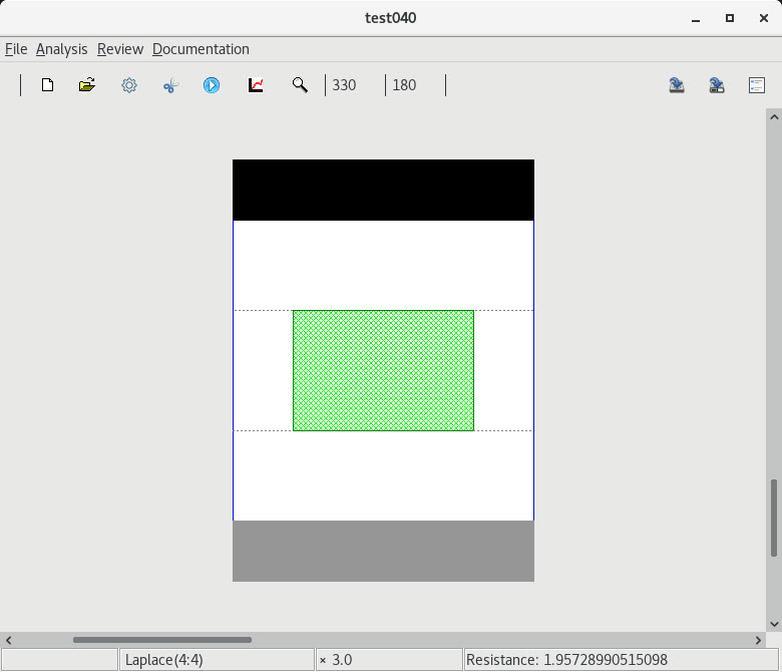Viewport: 782px width, 672px height.
Task: Click the new document icon
Action: 47,85
